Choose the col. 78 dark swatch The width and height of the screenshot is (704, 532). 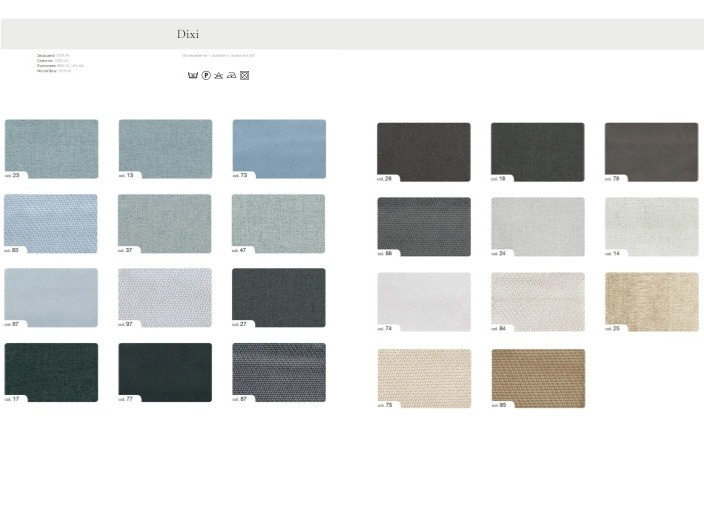coord(651,151)
